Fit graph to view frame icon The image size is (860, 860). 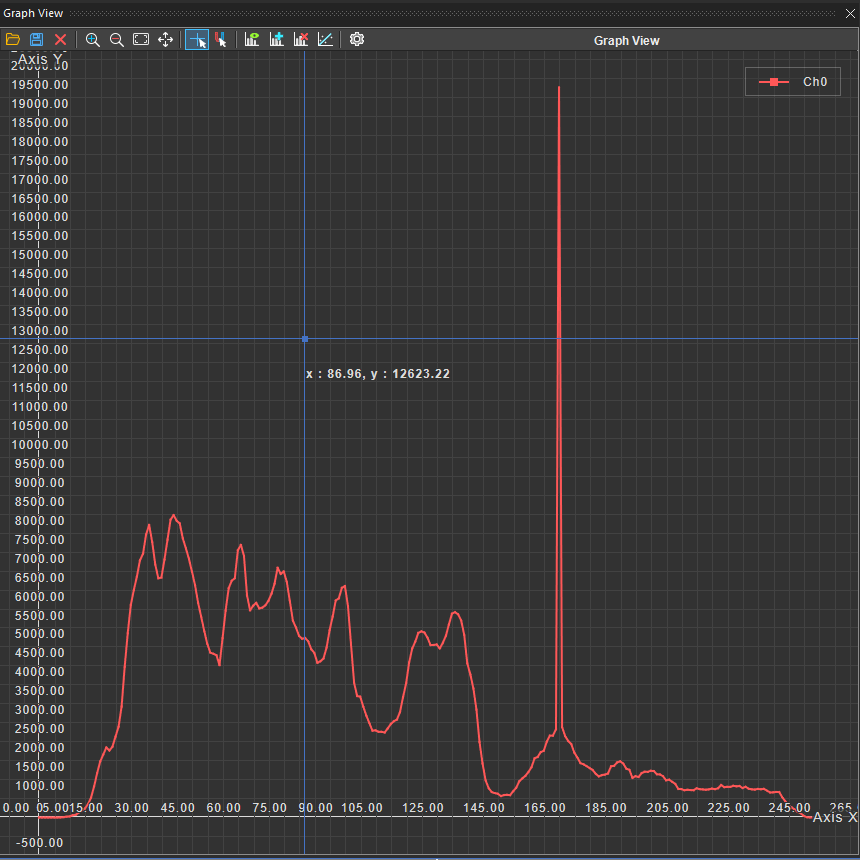141,39
